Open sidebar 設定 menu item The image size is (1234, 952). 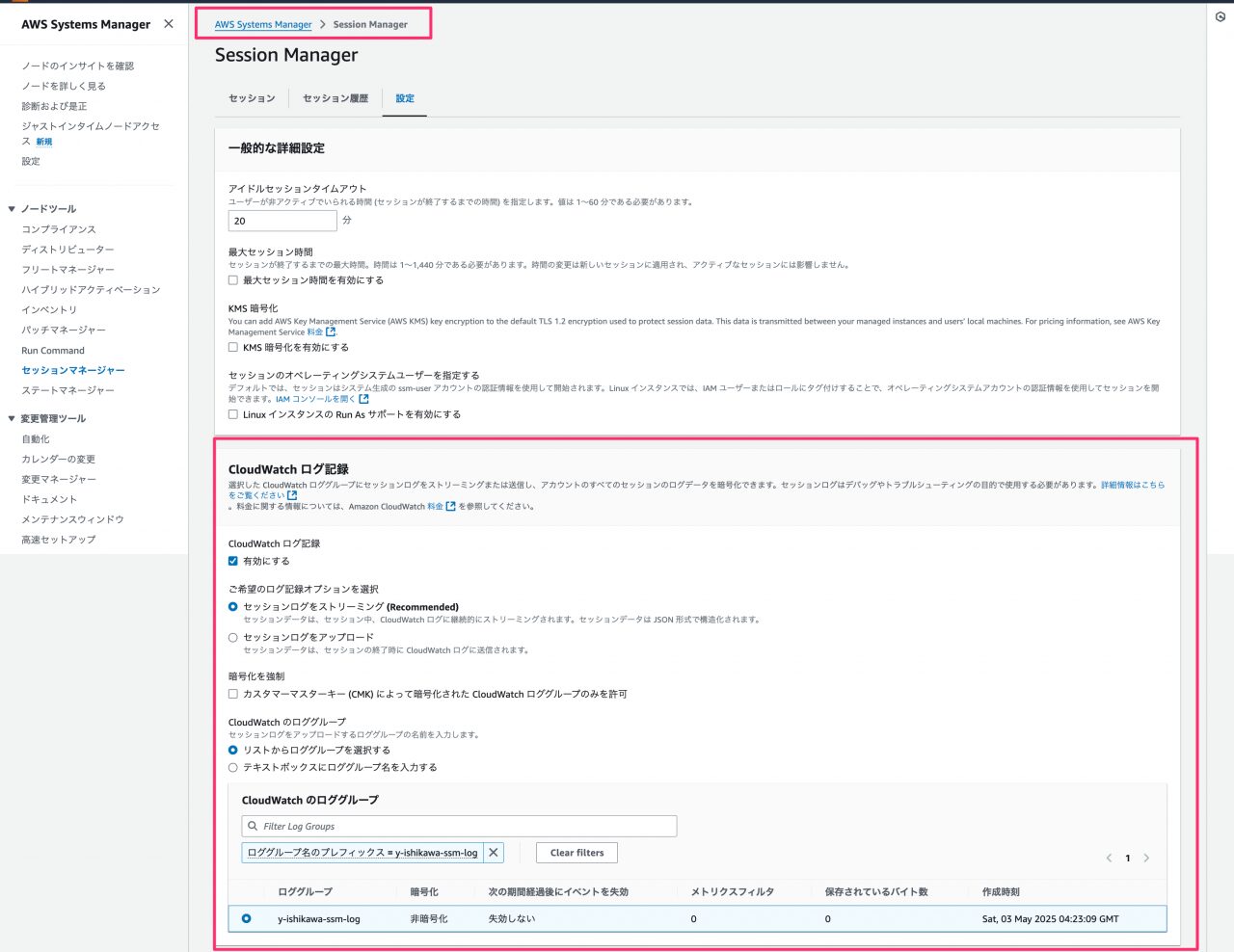tap(31, 162)
